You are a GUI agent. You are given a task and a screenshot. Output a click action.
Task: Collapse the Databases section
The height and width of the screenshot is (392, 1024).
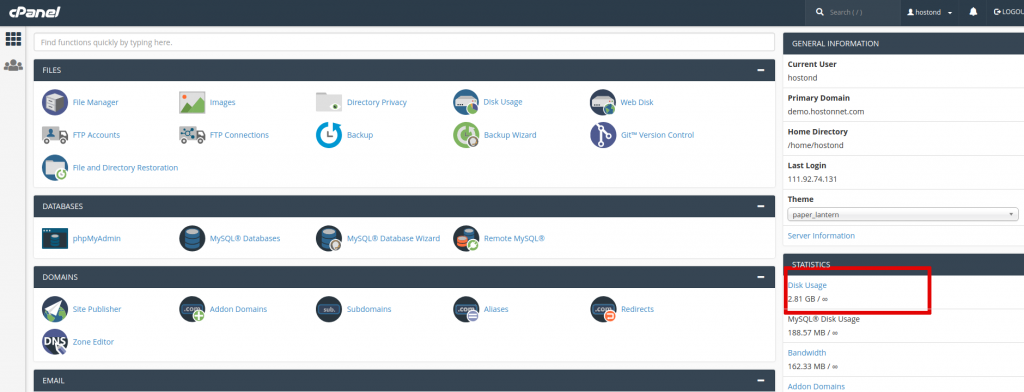pyautogui.click(x=761, y=206)
